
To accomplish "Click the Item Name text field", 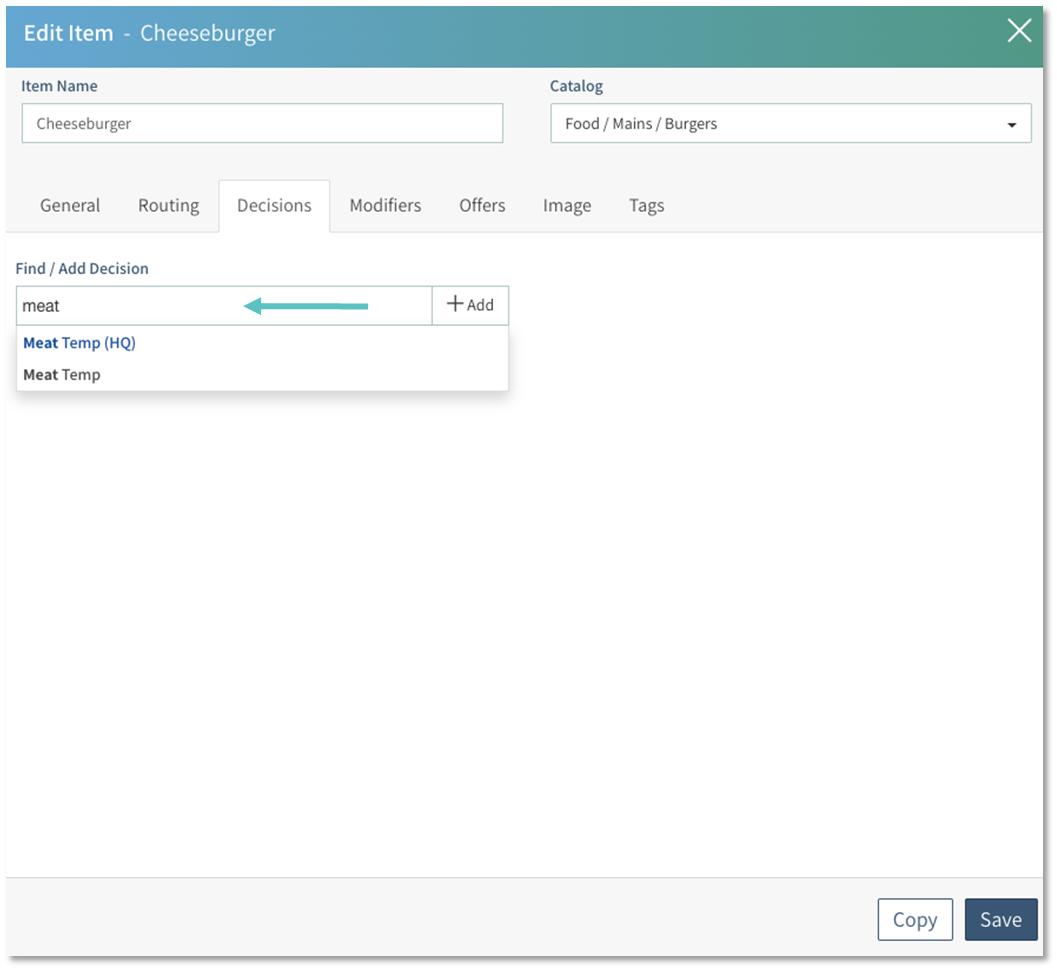I will [x=262, y=124].
